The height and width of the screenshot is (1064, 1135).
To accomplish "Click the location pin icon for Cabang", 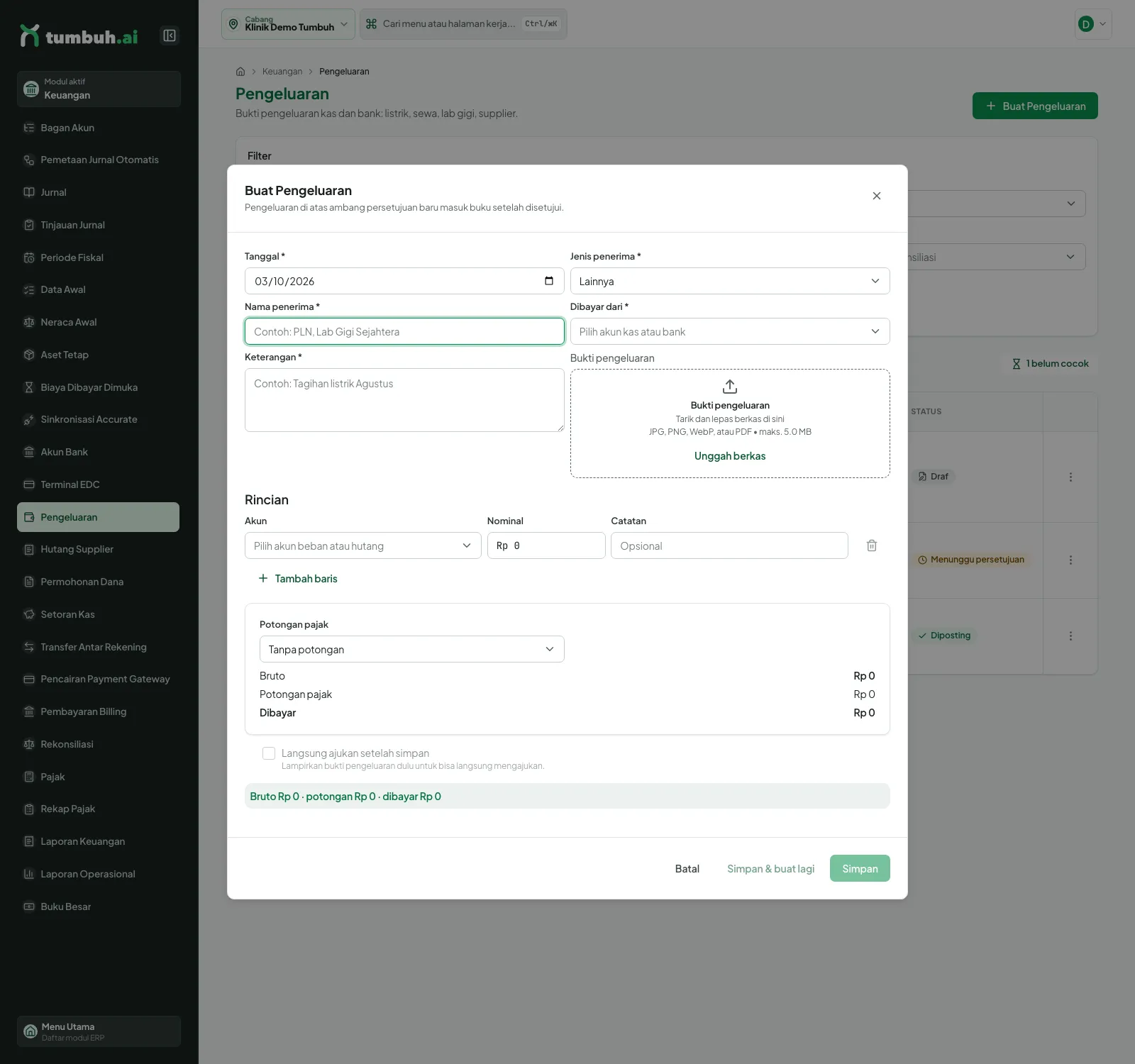I will [x=233, y=24].
